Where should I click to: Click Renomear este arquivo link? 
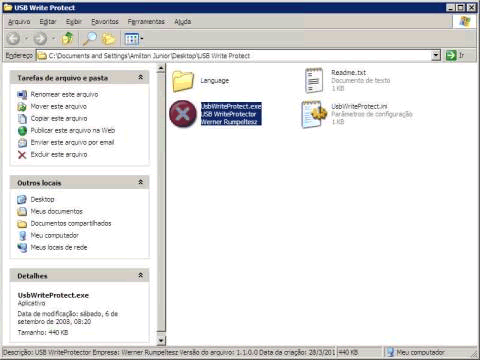[x=64, y=95]
